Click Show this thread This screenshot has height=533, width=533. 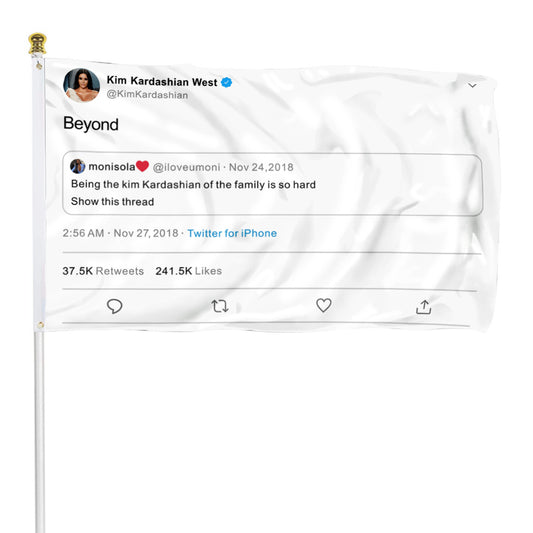click(113, 202)
